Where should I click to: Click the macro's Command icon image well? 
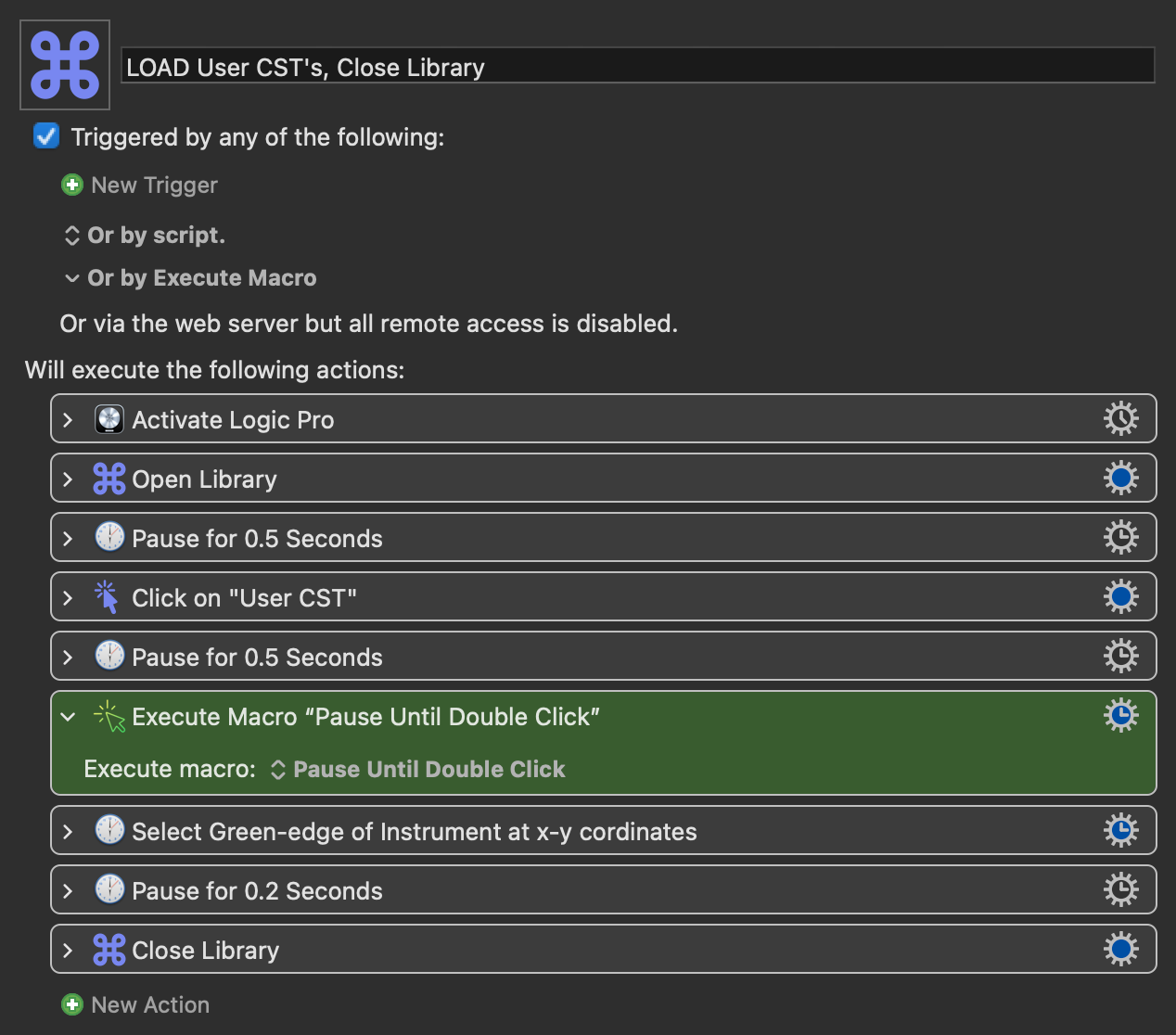pyautogui.click(x=65, y=65)
